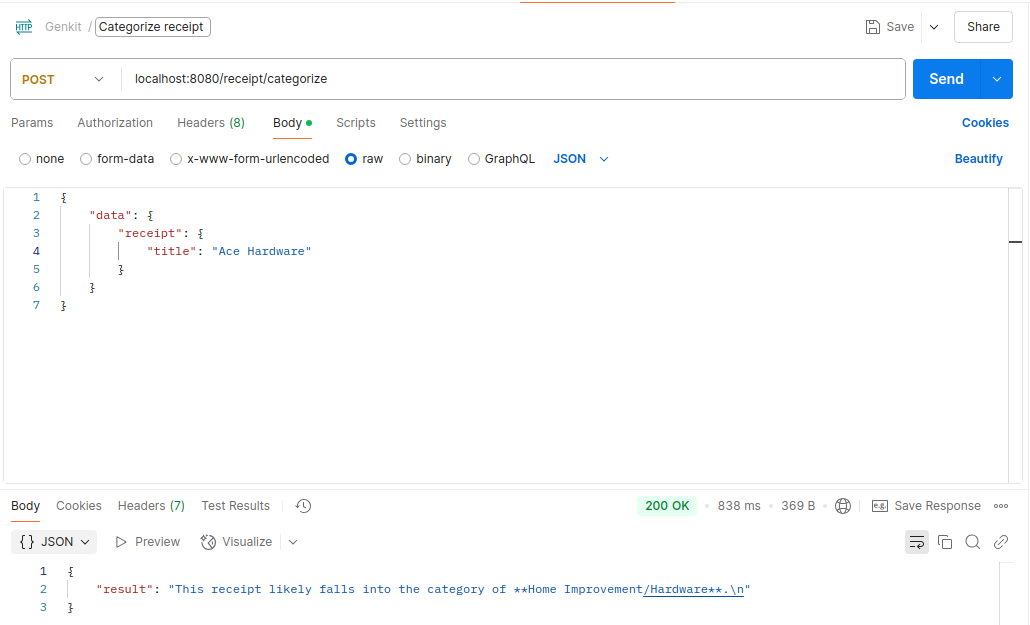Image resolution: width=1030 pixels, height=625 pixels.
Task: Expand the Send button options arrow
Action: [996, 79]
